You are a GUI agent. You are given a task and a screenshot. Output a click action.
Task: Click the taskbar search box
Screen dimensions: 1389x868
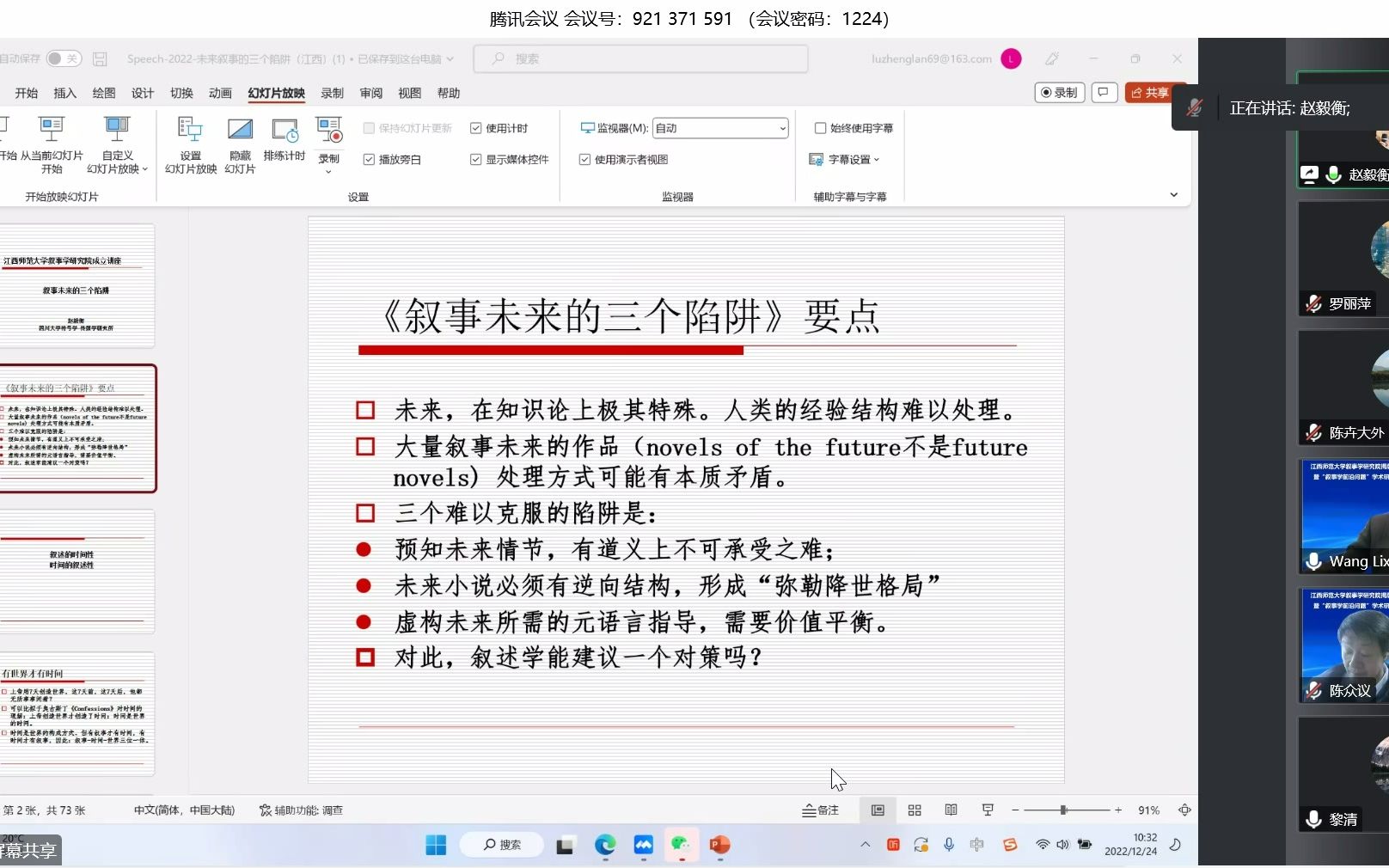pyautogui.click(x=502, y=845)
